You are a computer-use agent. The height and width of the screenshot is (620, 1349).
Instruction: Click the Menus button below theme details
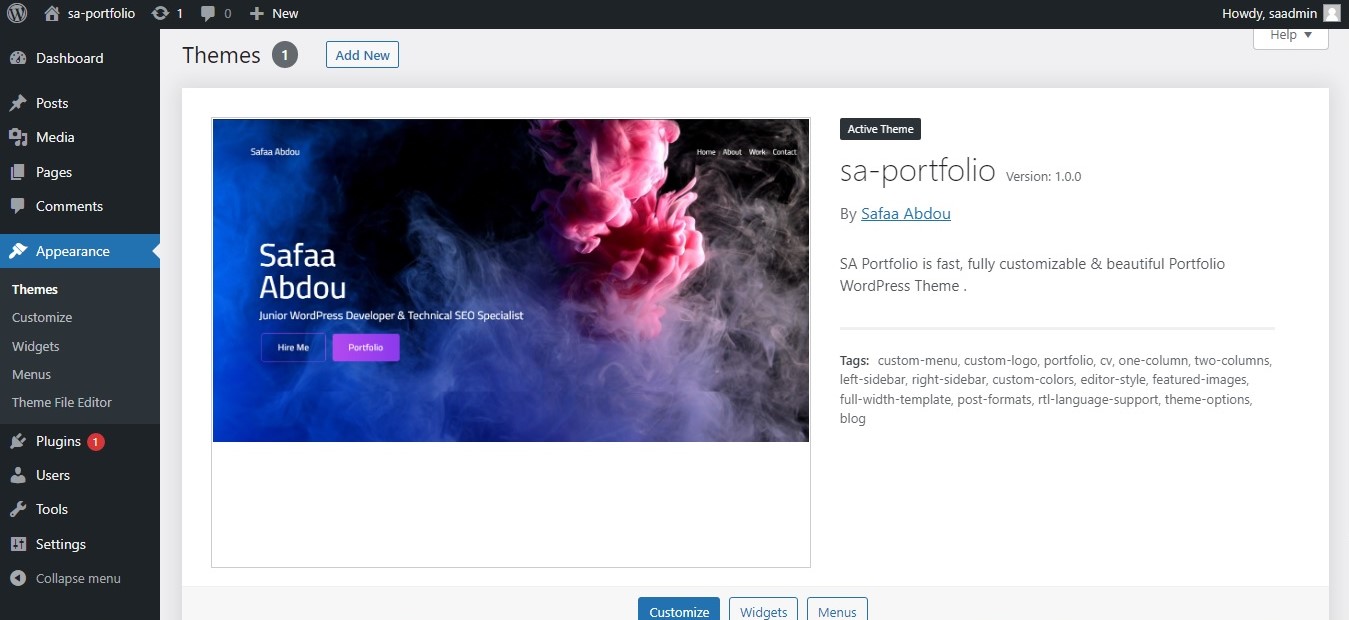[837, 611]
